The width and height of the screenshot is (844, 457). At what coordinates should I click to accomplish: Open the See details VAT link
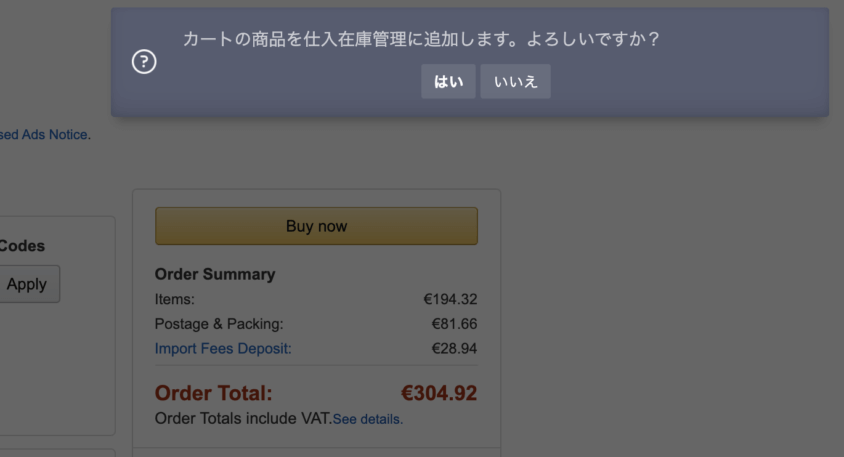click(368, 419)
